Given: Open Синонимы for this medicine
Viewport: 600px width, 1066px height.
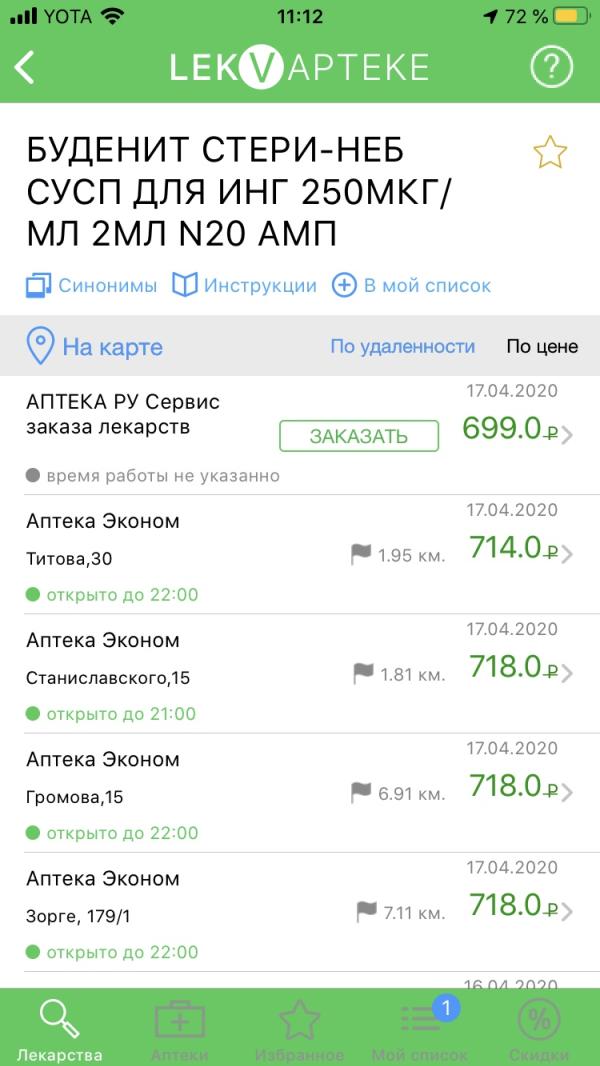Looking at the screenshot, I should pos(92,286).
